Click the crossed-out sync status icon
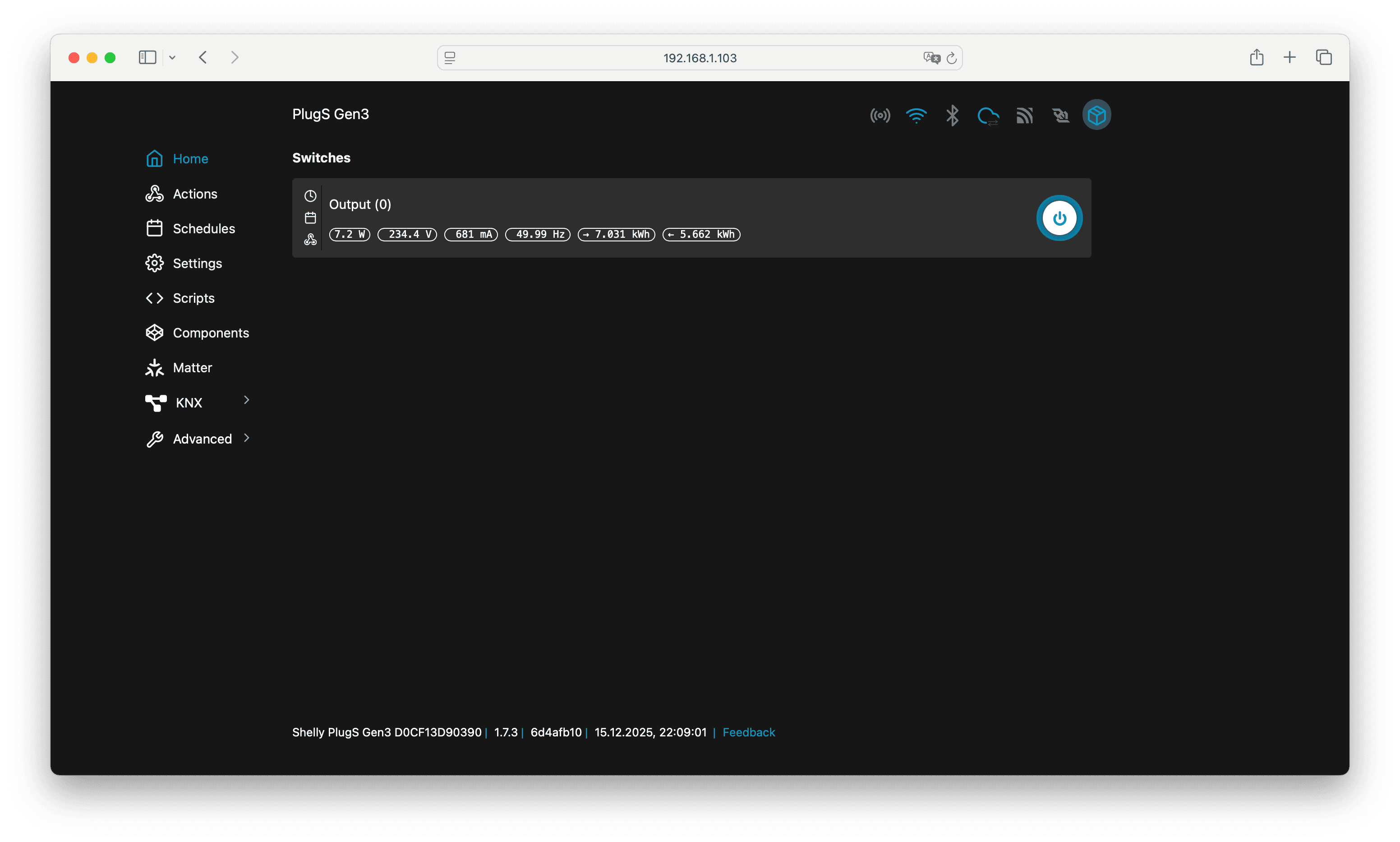Image resolution: width=1400 pixels, height=842 pixels. coord(1060,116)
